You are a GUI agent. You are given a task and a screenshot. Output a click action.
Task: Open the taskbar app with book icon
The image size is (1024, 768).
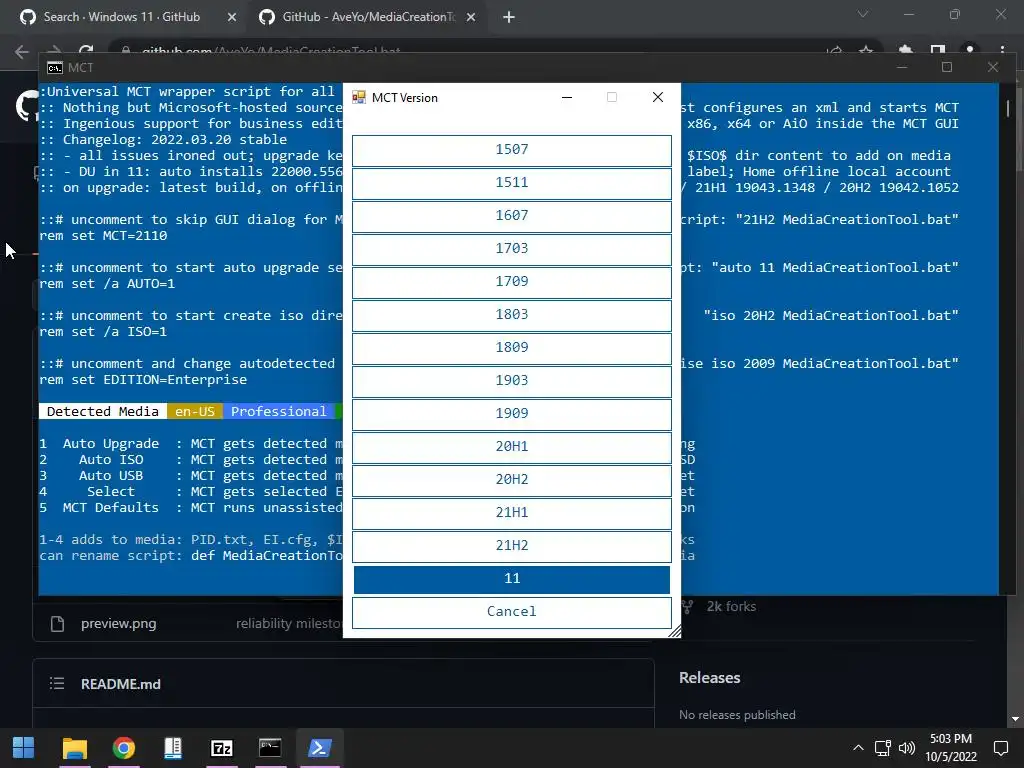click(x=172, y=748)
